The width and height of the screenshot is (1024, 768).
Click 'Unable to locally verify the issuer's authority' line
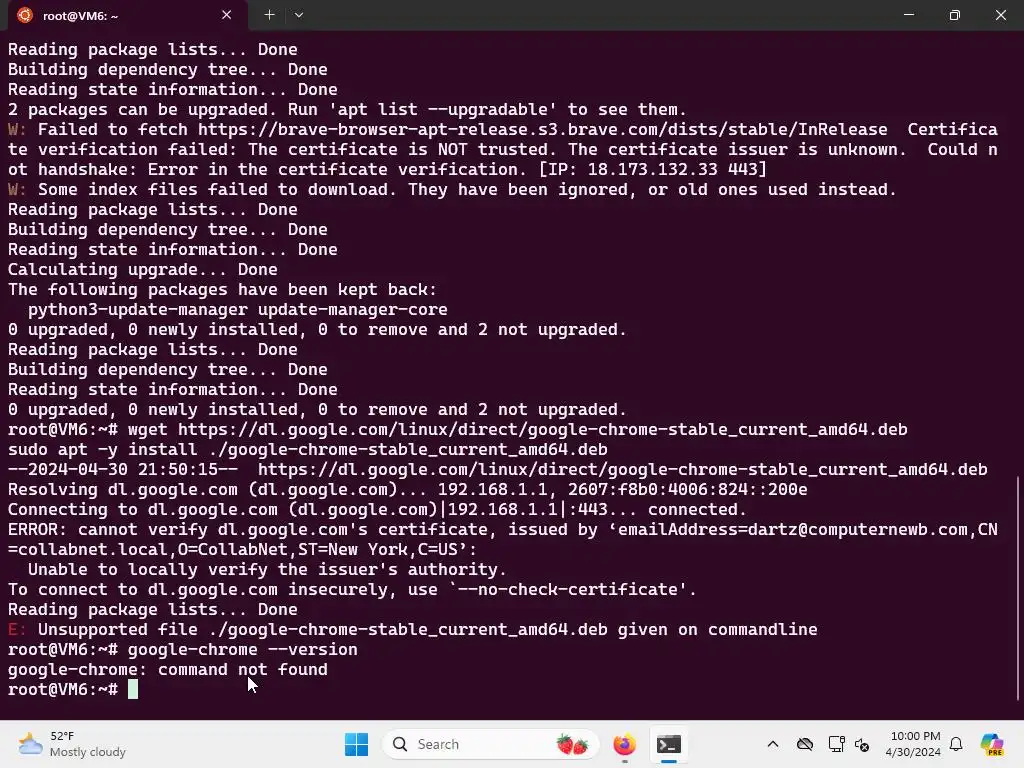point(267,569)
